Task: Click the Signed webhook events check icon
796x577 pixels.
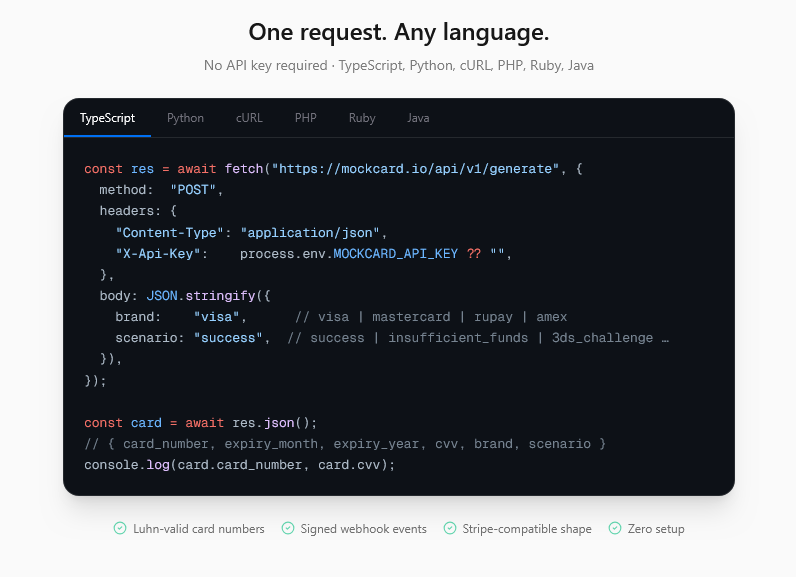Action: pos(288,528)
